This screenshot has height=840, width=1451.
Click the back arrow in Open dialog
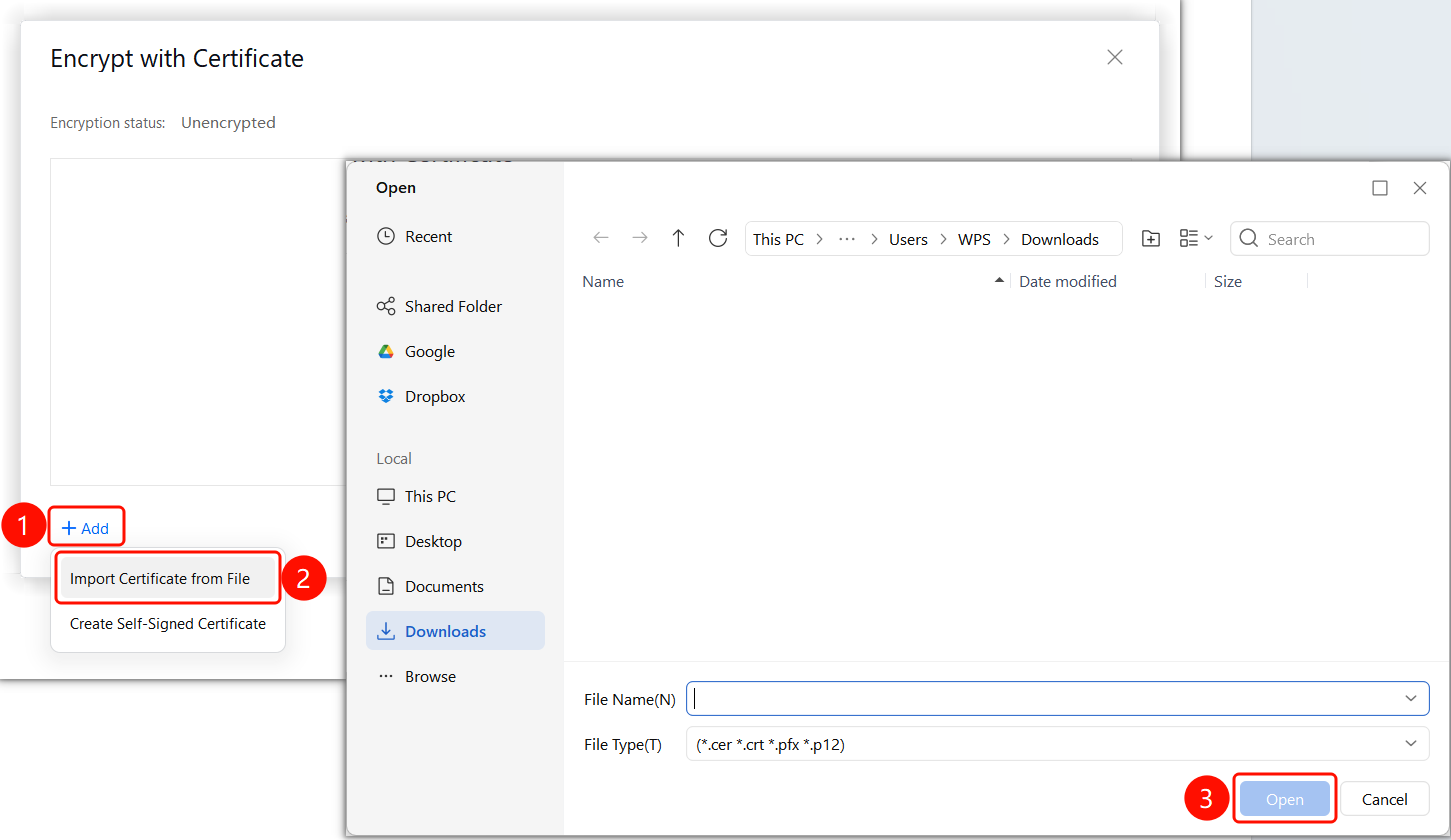coord(601,238)
